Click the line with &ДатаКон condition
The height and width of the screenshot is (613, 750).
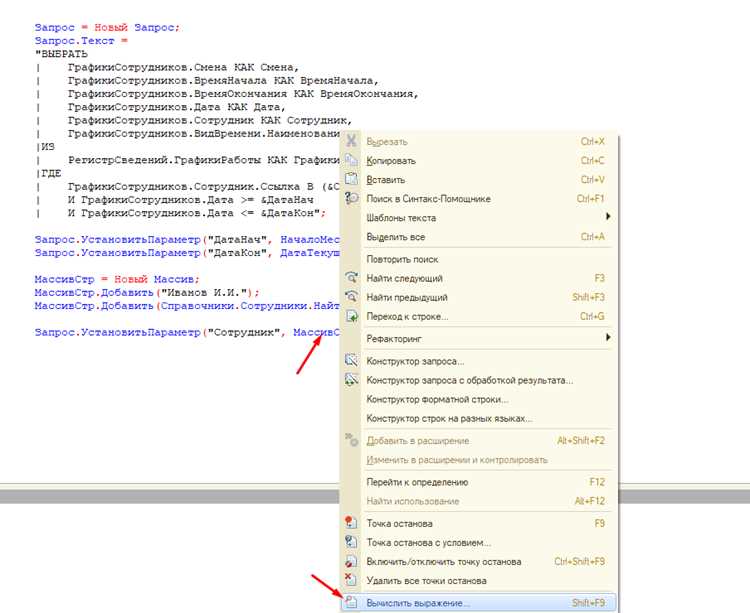(197, 213)
